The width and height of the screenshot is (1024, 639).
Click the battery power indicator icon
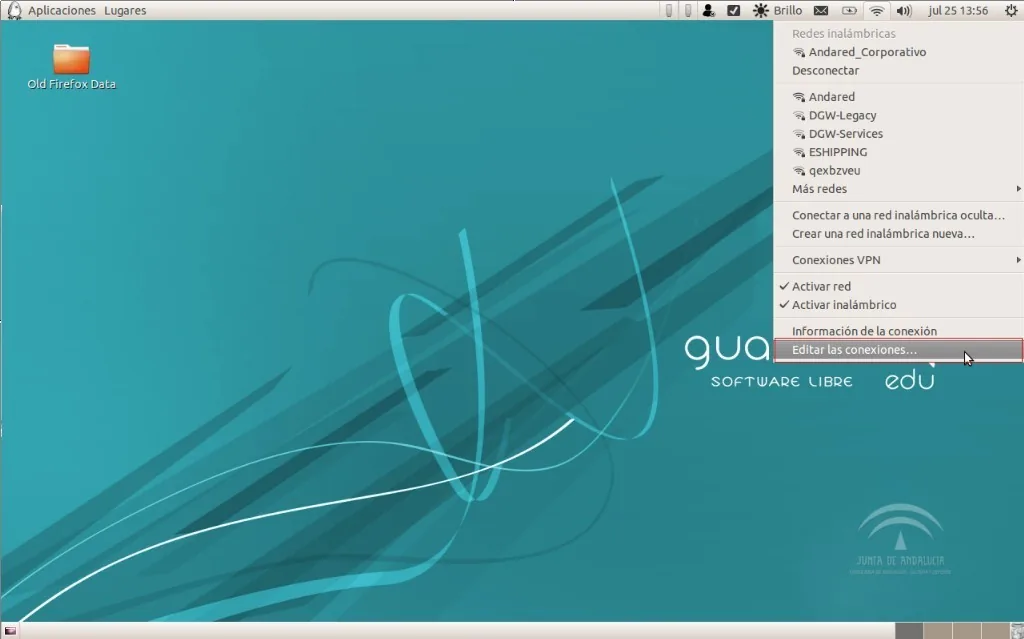pos(849,10)
